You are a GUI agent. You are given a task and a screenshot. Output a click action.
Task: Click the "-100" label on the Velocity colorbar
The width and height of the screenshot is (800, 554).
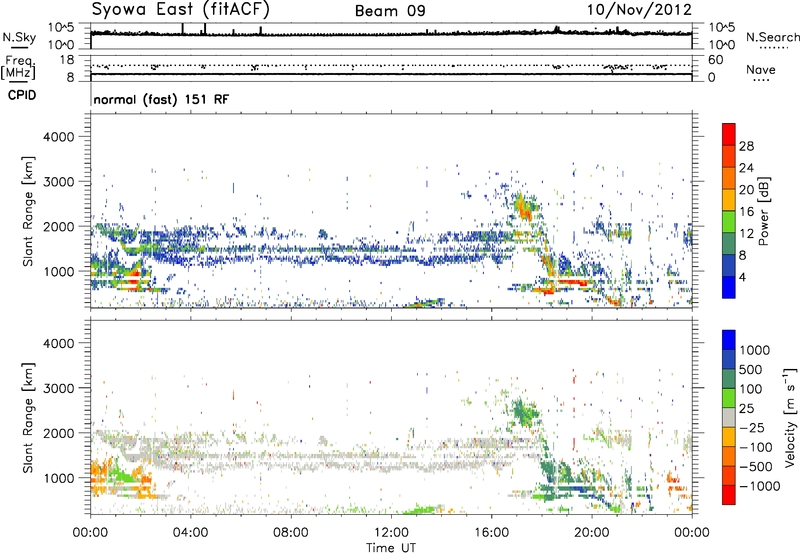pyautogui.click(x=756, y=447)
